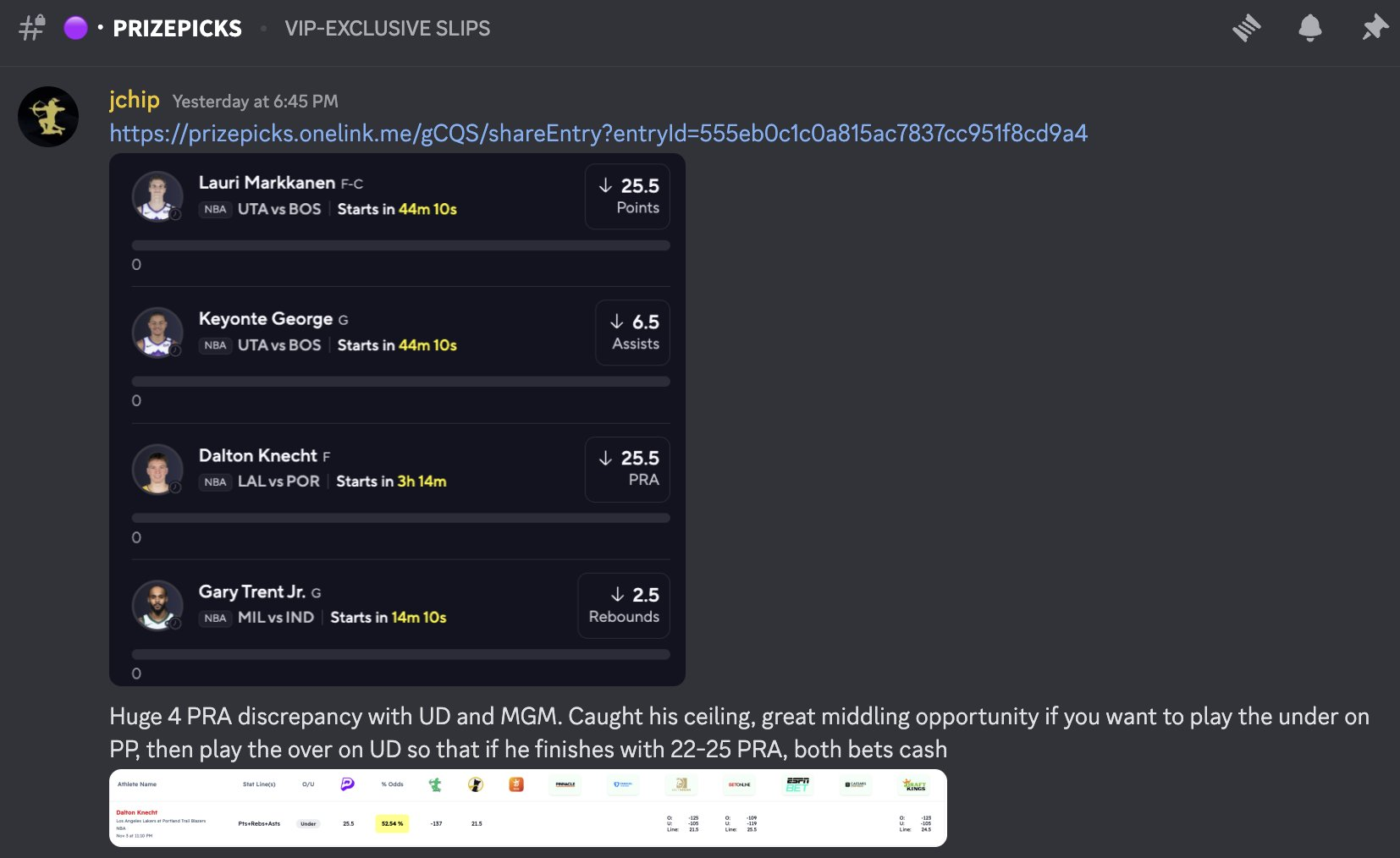The width and height of the screenshot is (1400, 858).
Task: Click jchip's profile avatar
Action: coord(48,117)
